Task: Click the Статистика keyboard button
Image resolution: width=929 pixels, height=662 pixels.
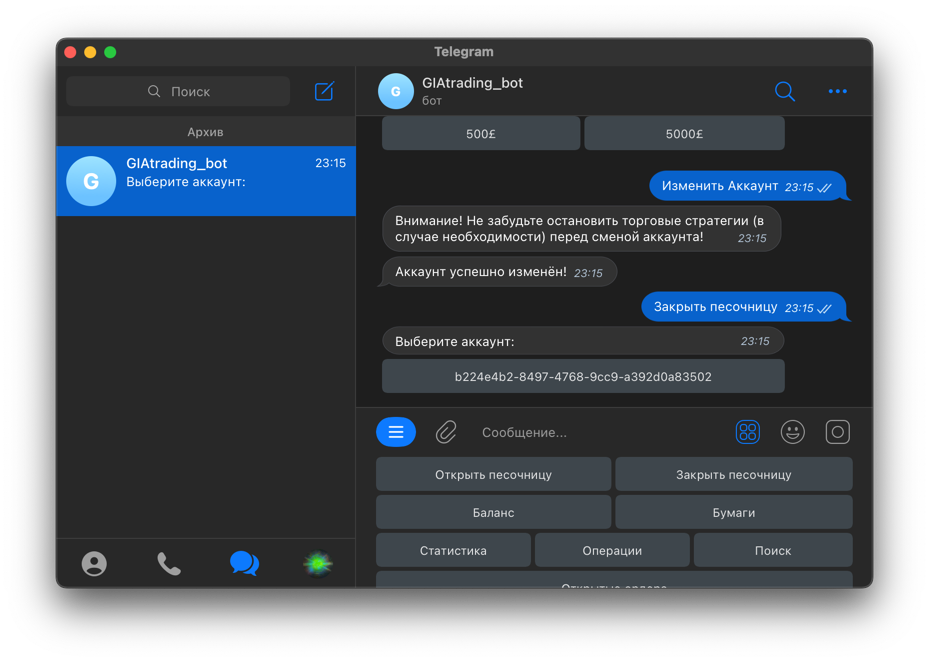Action: click(453, 551)
